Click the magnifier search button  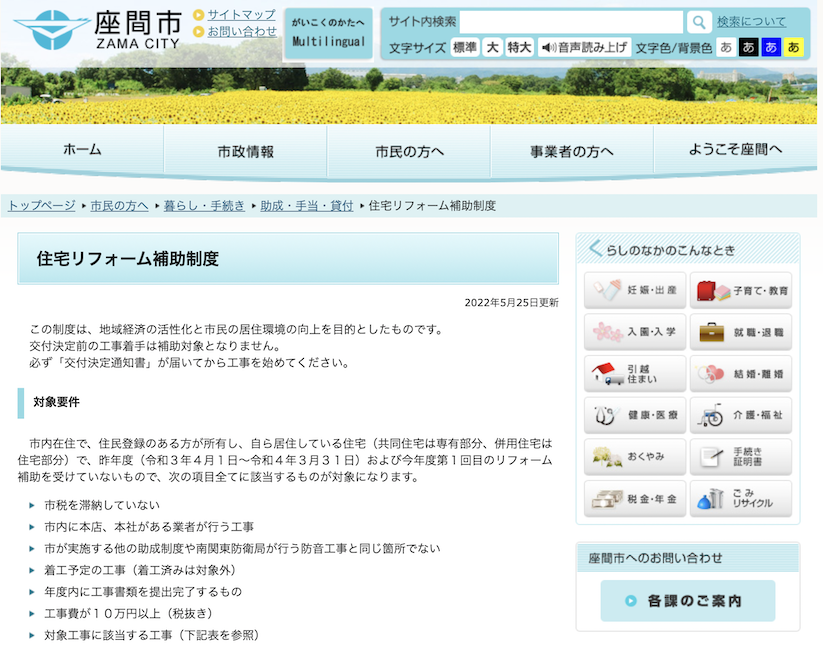(699, 22)
